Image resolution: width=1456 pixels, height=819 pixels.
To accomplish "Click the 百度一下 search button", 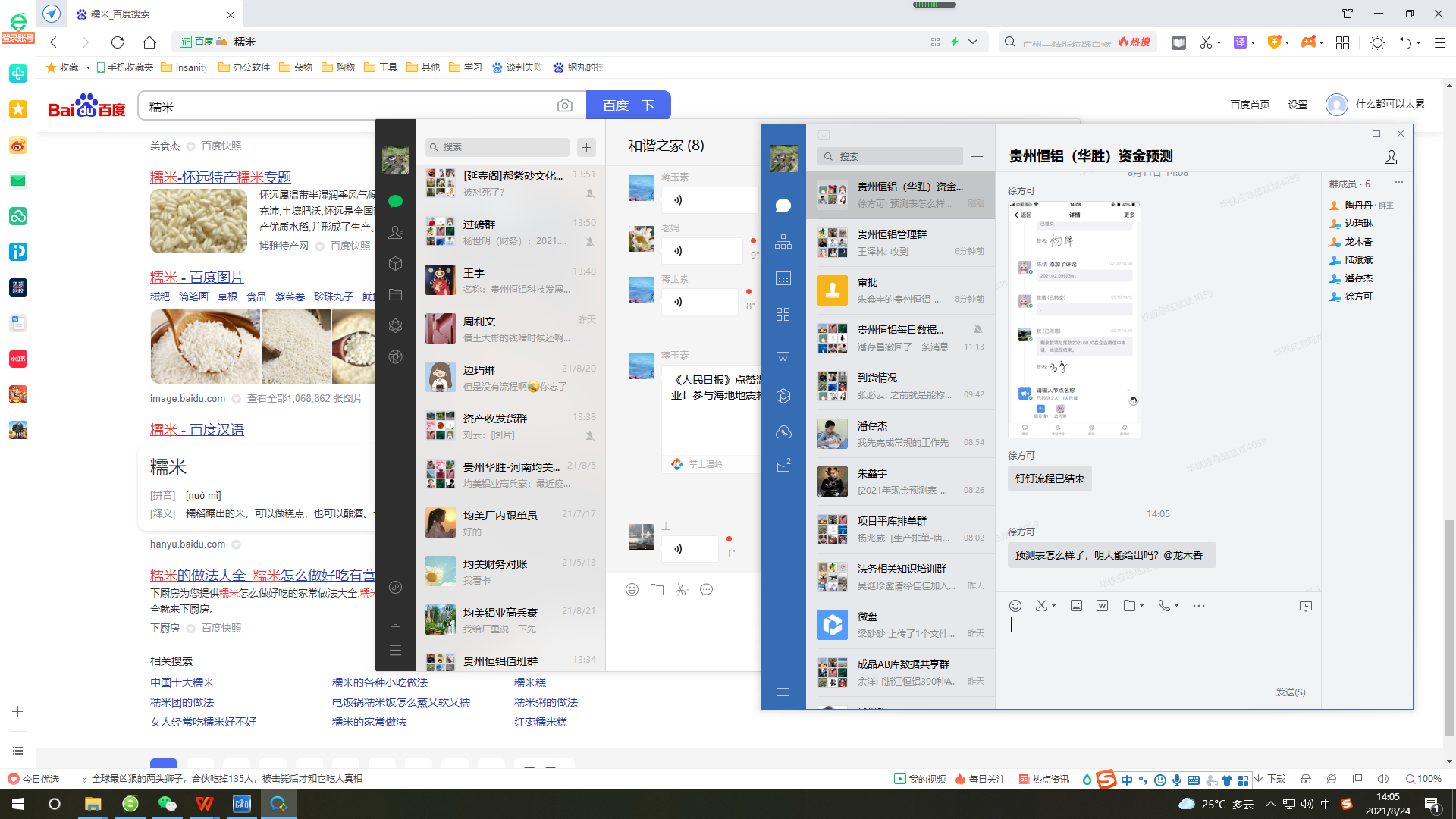I will point(628,105).
